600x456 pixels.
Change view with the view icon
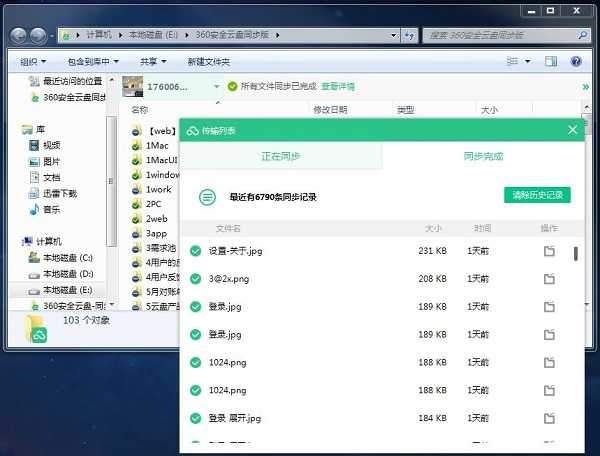point(512,61)
